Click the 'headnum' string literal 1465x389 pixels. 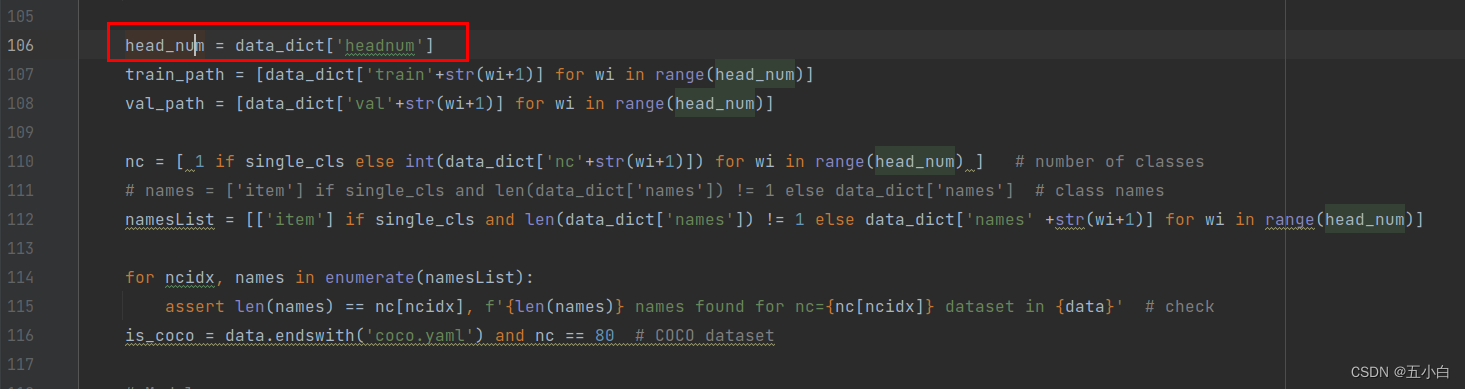pos(380,45)
